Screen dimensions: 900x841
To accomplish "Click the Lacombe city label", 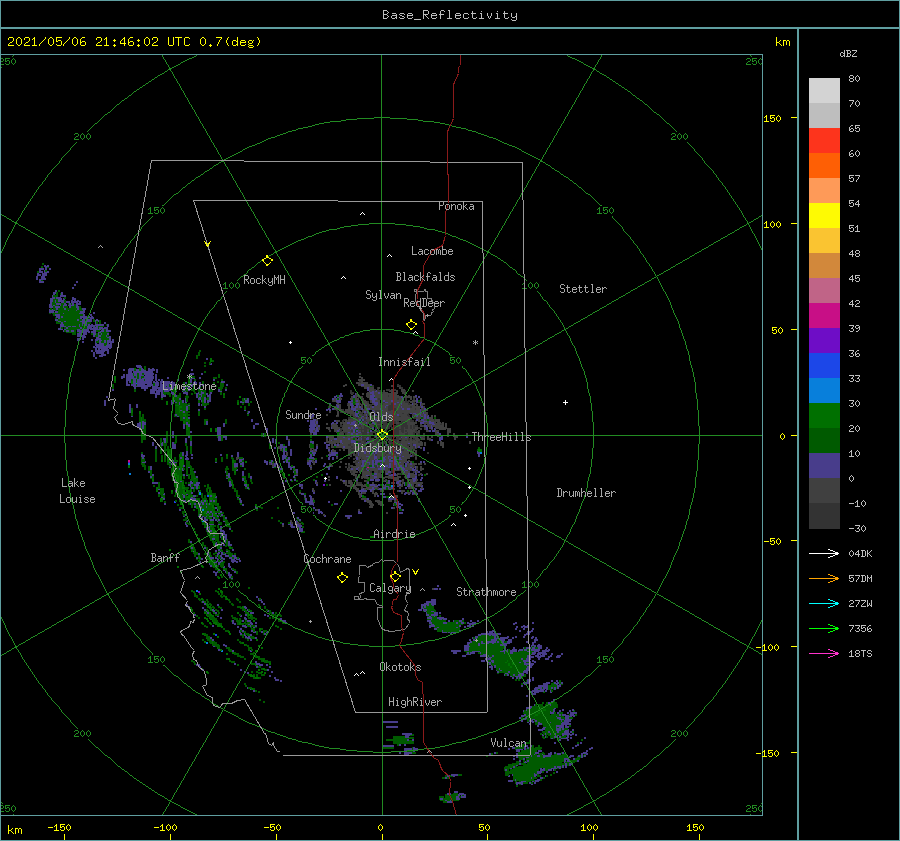I will pyautogui.click(x=432, y=251).
